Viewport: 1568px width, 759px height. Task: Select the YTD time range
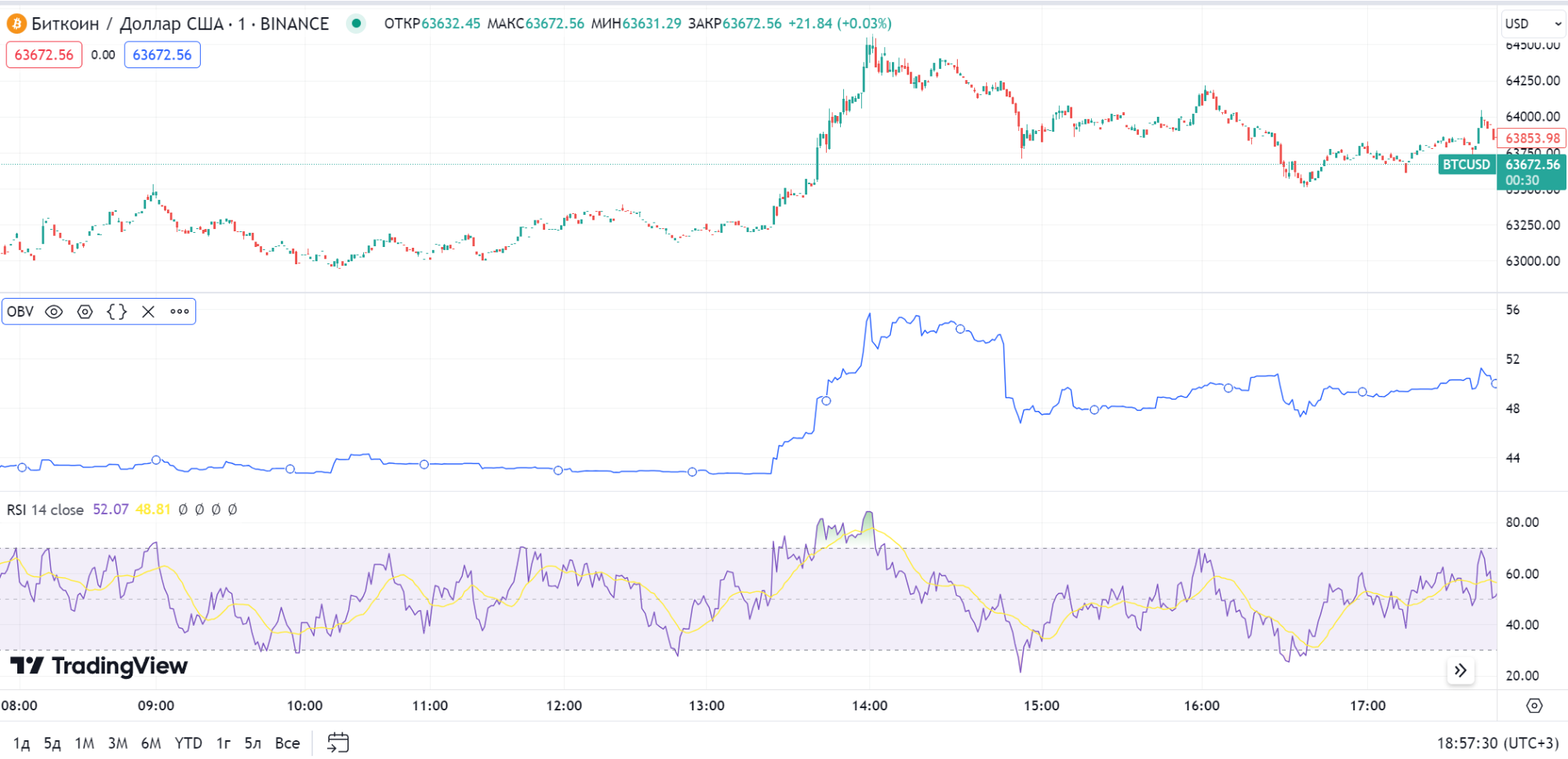[x=188, y=743]
